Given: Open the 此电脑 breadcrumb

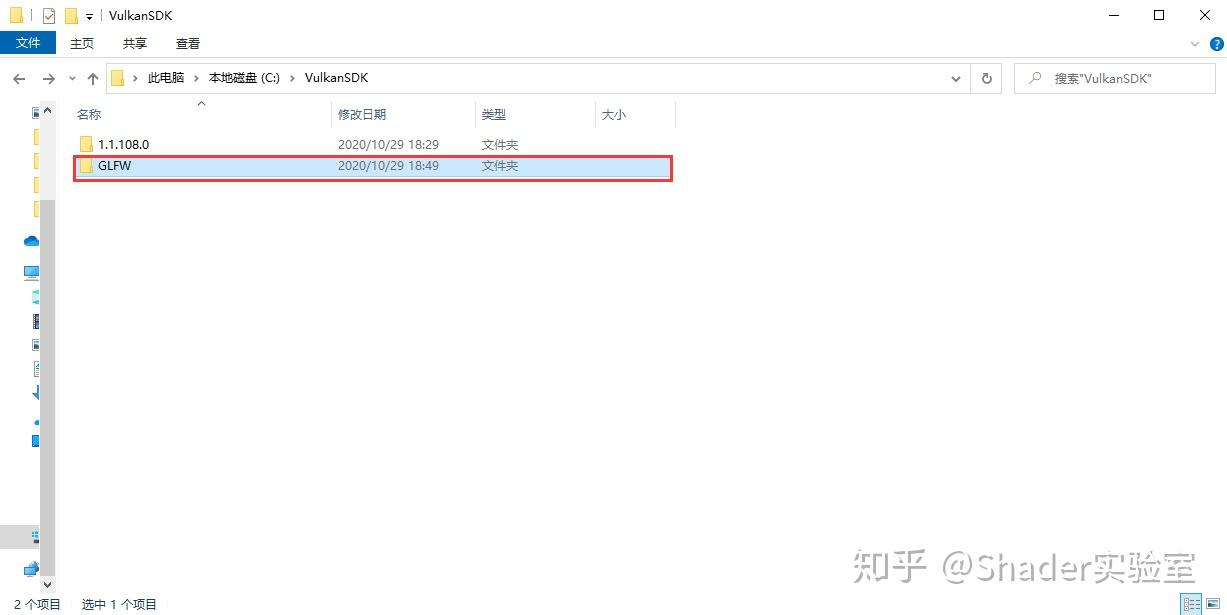Looking at the screenshot, I should point(166,78).
